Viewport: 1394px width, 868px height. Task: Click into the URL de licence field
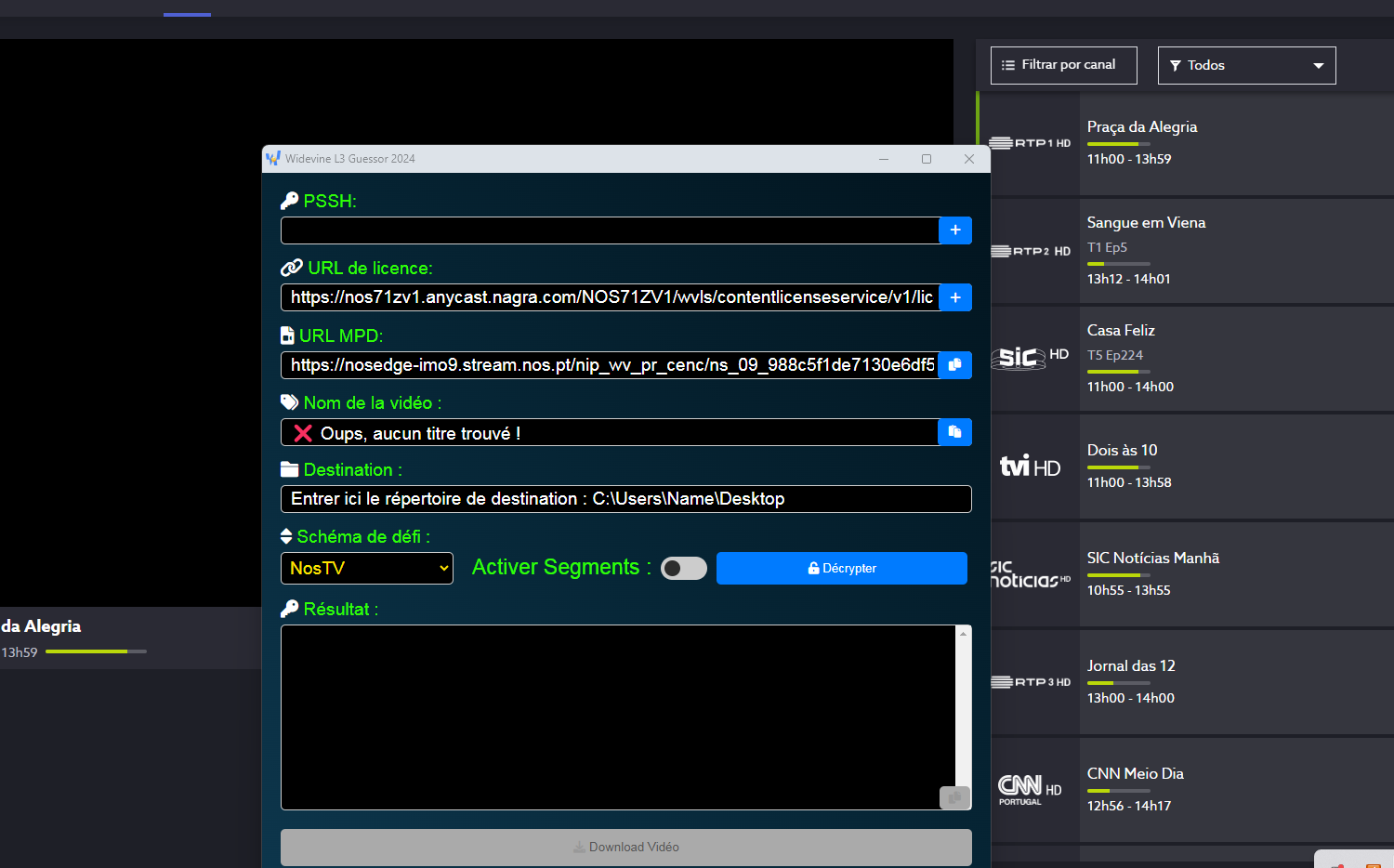tap(610, 297)
